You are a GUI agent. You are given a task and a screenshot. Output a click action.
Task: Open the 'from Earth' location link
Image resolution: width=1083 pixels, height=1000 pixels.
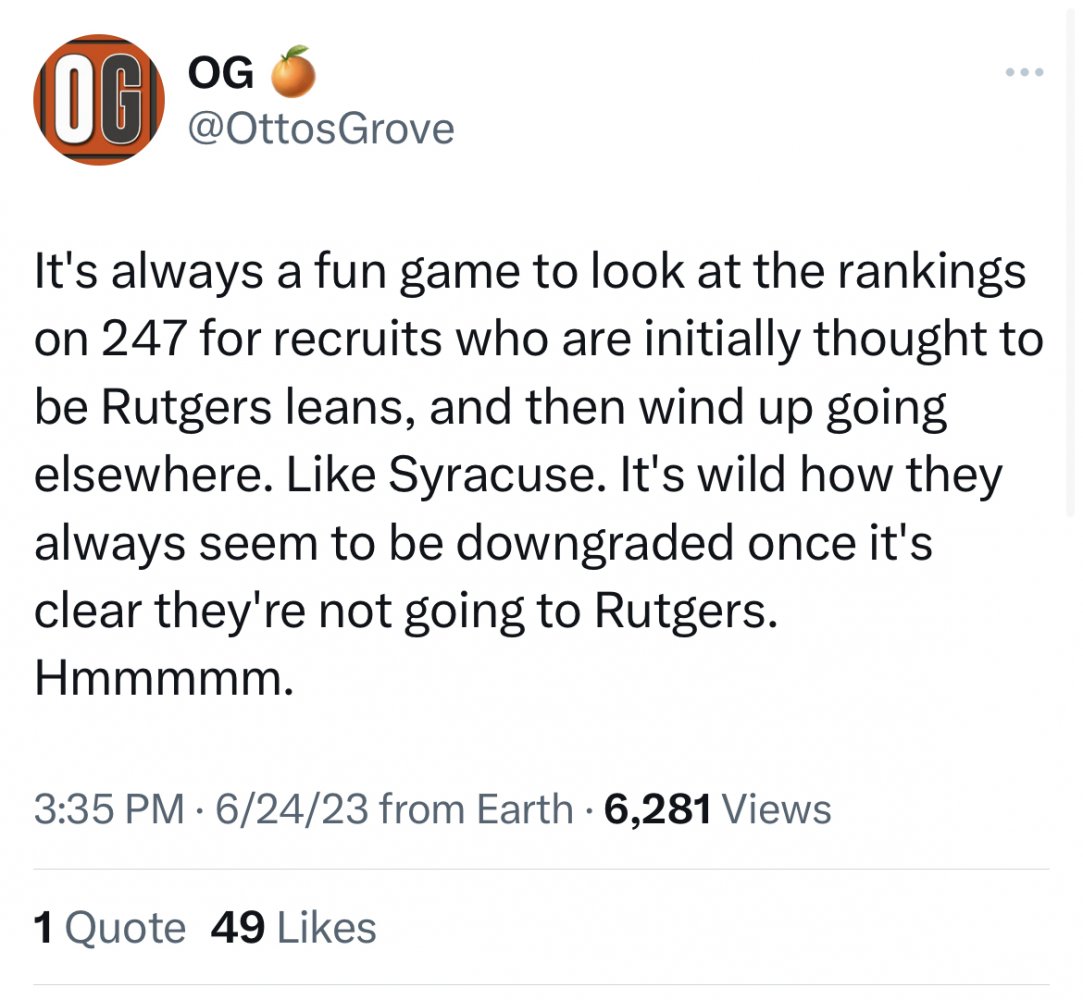point(477,809)
